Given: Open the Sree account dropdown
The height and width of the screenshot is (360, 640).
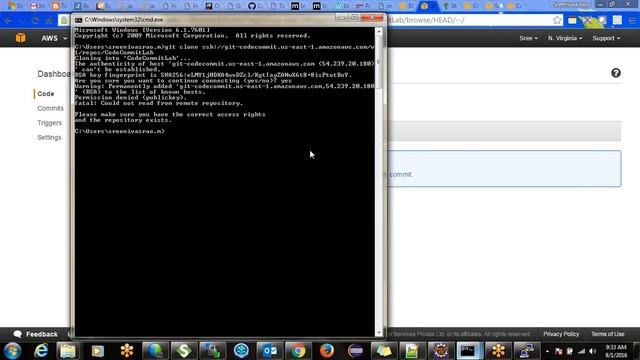Looking at the screenshot, I should [528, 38].
